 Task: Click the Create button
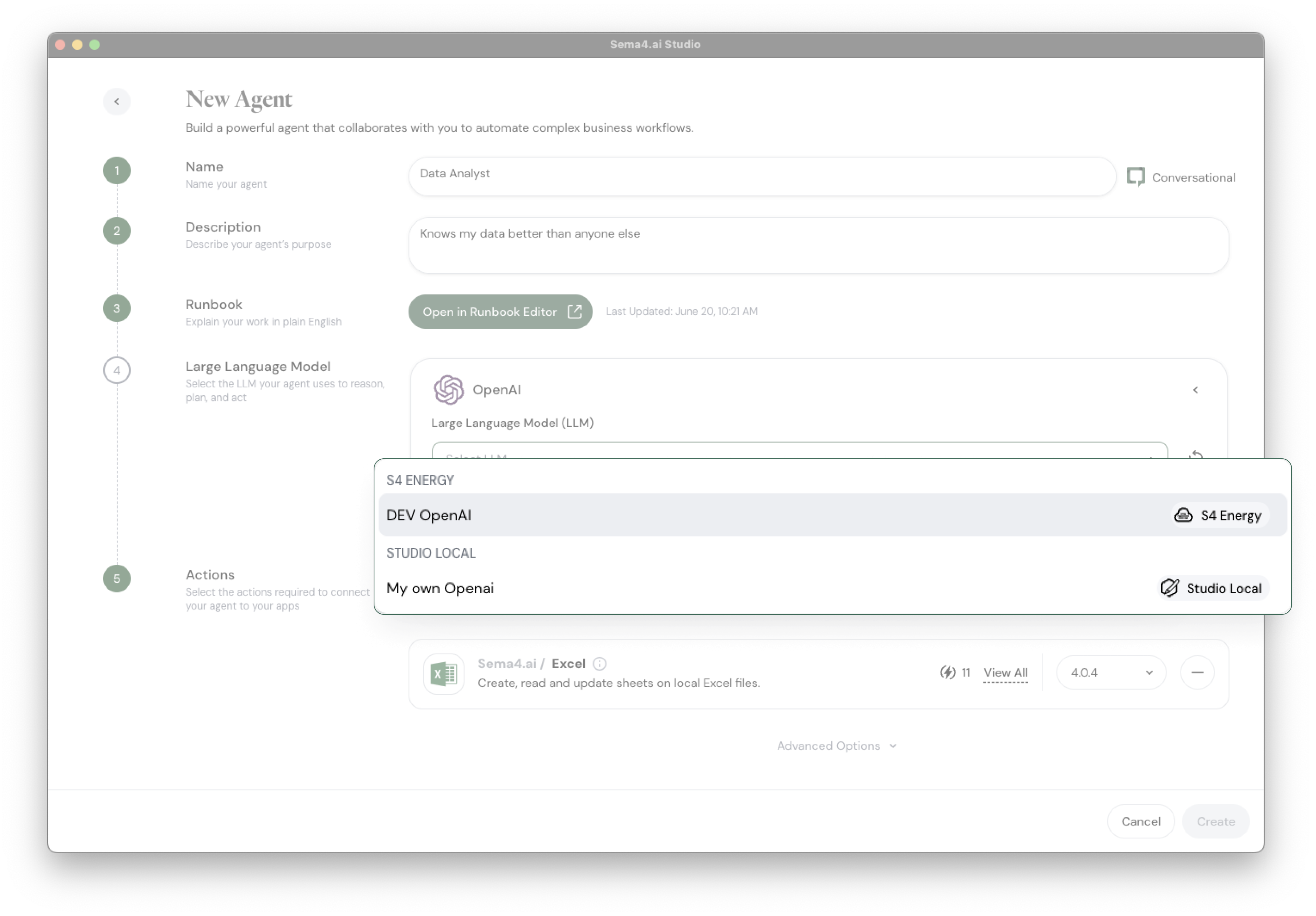click(x=1216, y=821)
